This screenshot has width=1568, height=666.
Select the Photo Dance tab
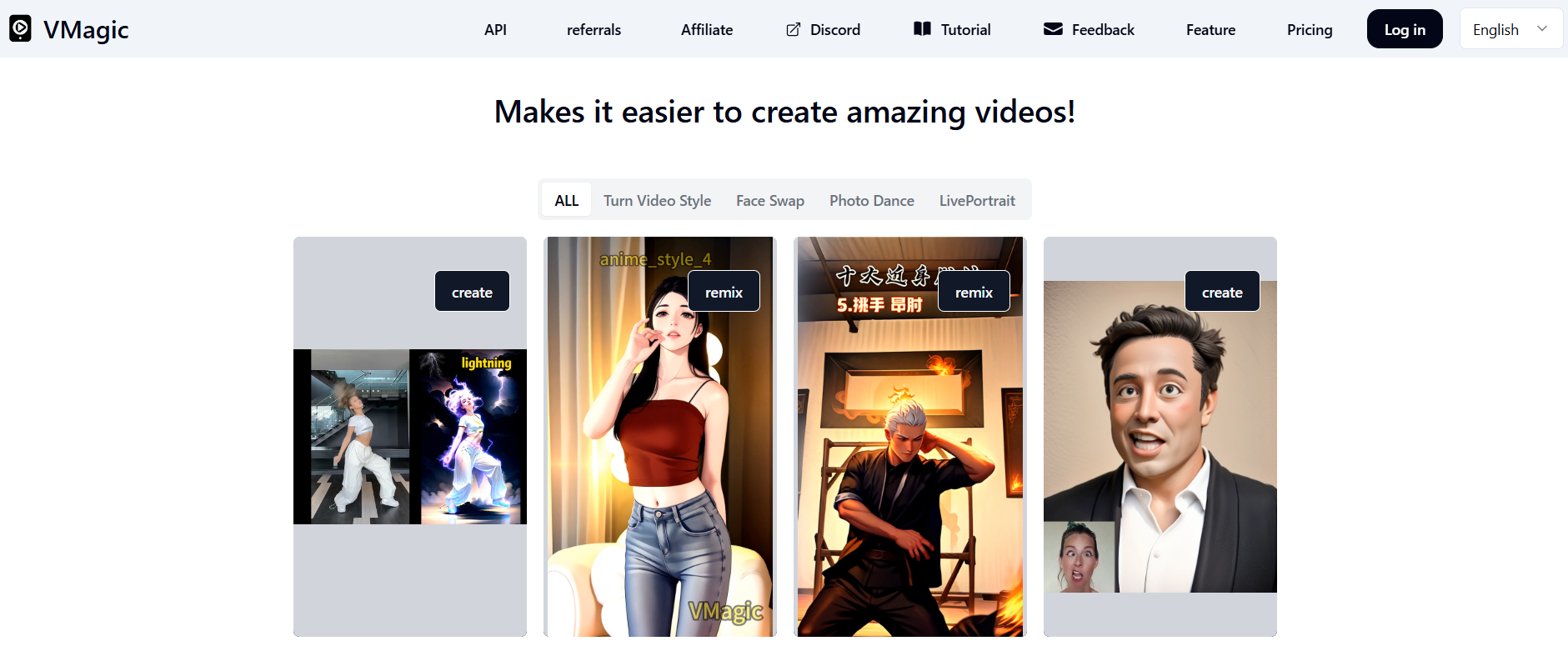point(872,200)
